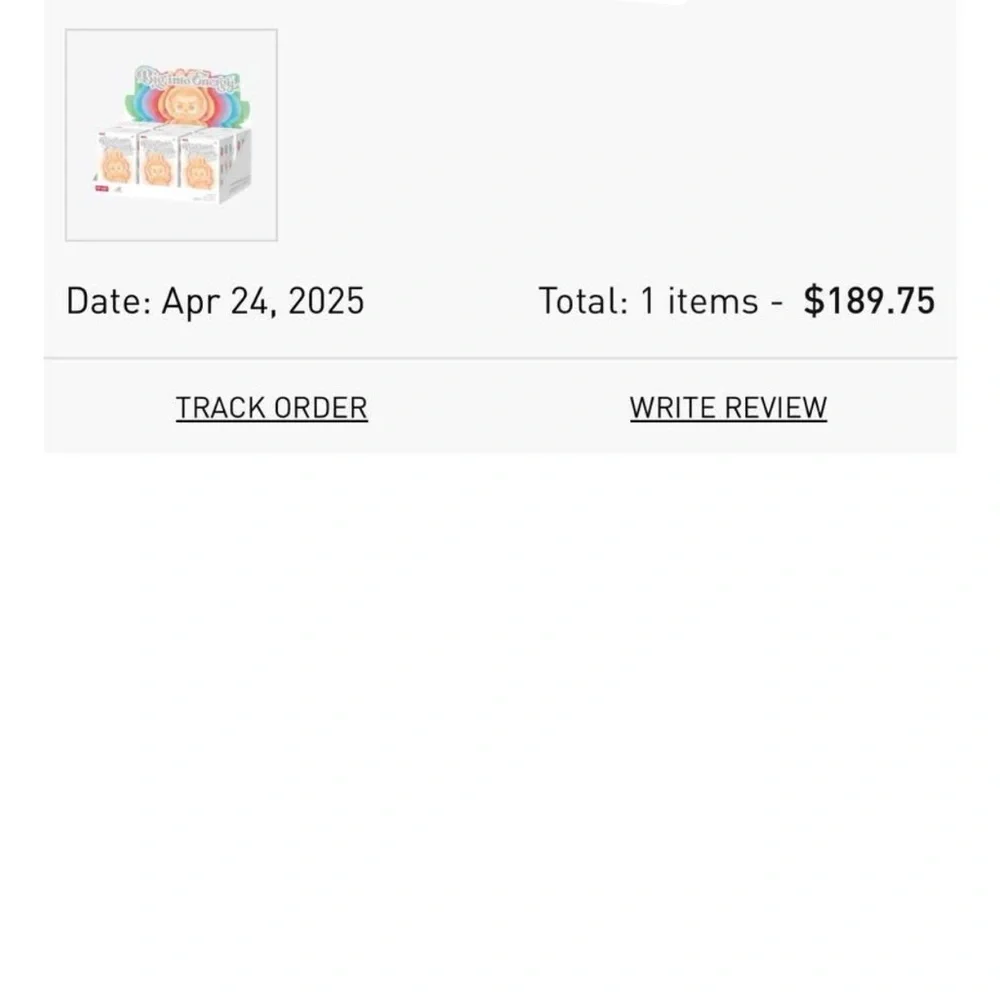The image size is (1000, 1000).
Task: Click the 'Date:' label text
Action: coord(108,301)
